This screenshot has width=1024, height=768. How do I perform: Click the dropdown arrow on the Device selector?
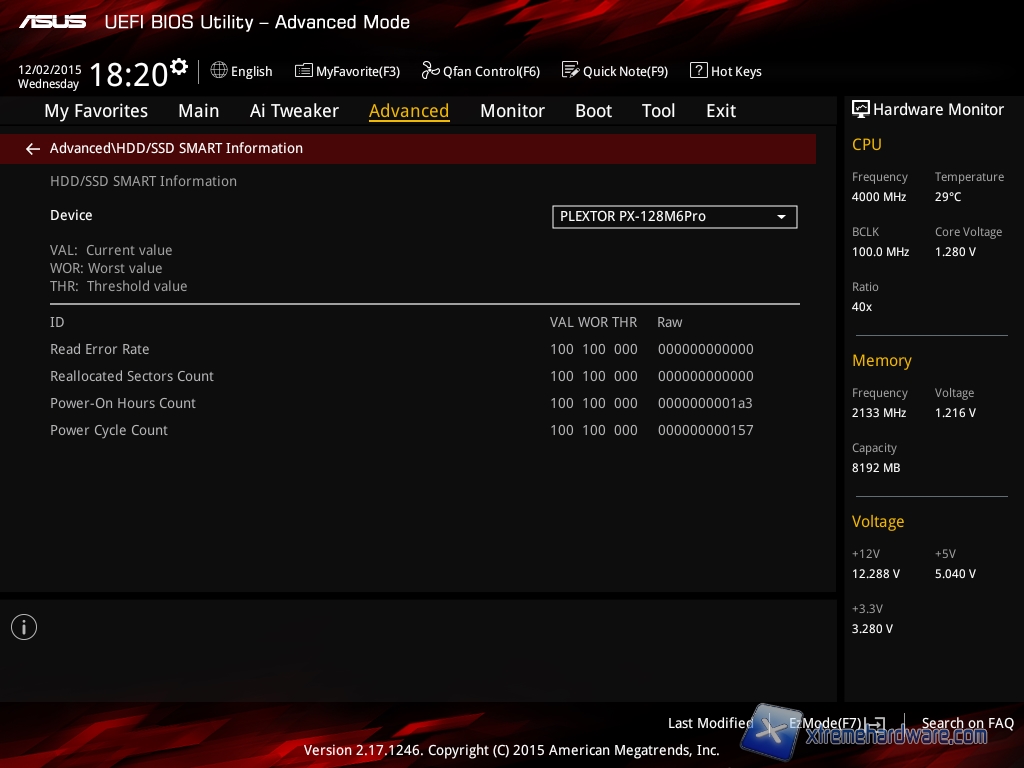coord(782,217)
